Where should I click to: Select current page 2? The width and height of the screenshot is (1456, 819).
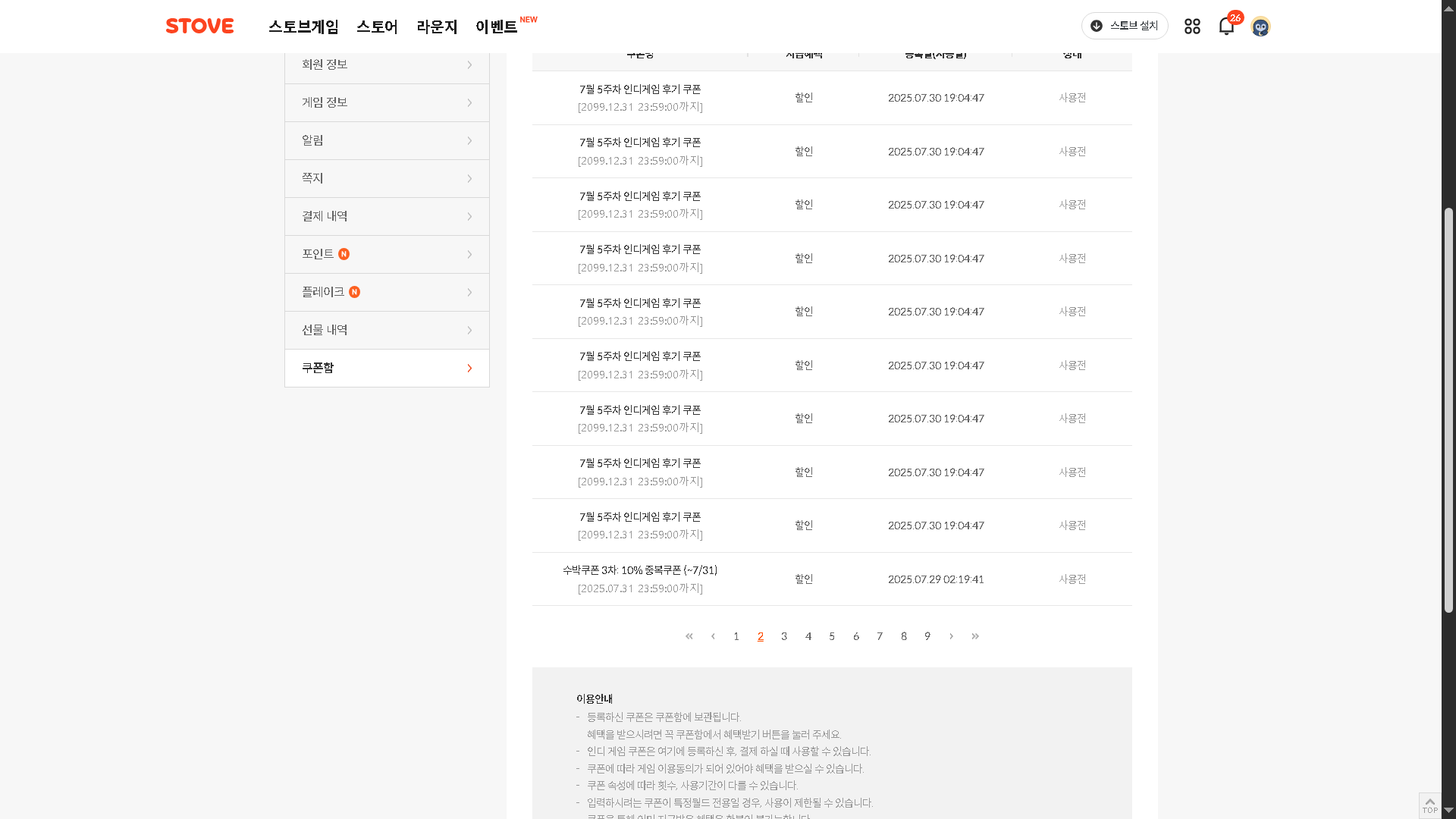click(761, 636)
